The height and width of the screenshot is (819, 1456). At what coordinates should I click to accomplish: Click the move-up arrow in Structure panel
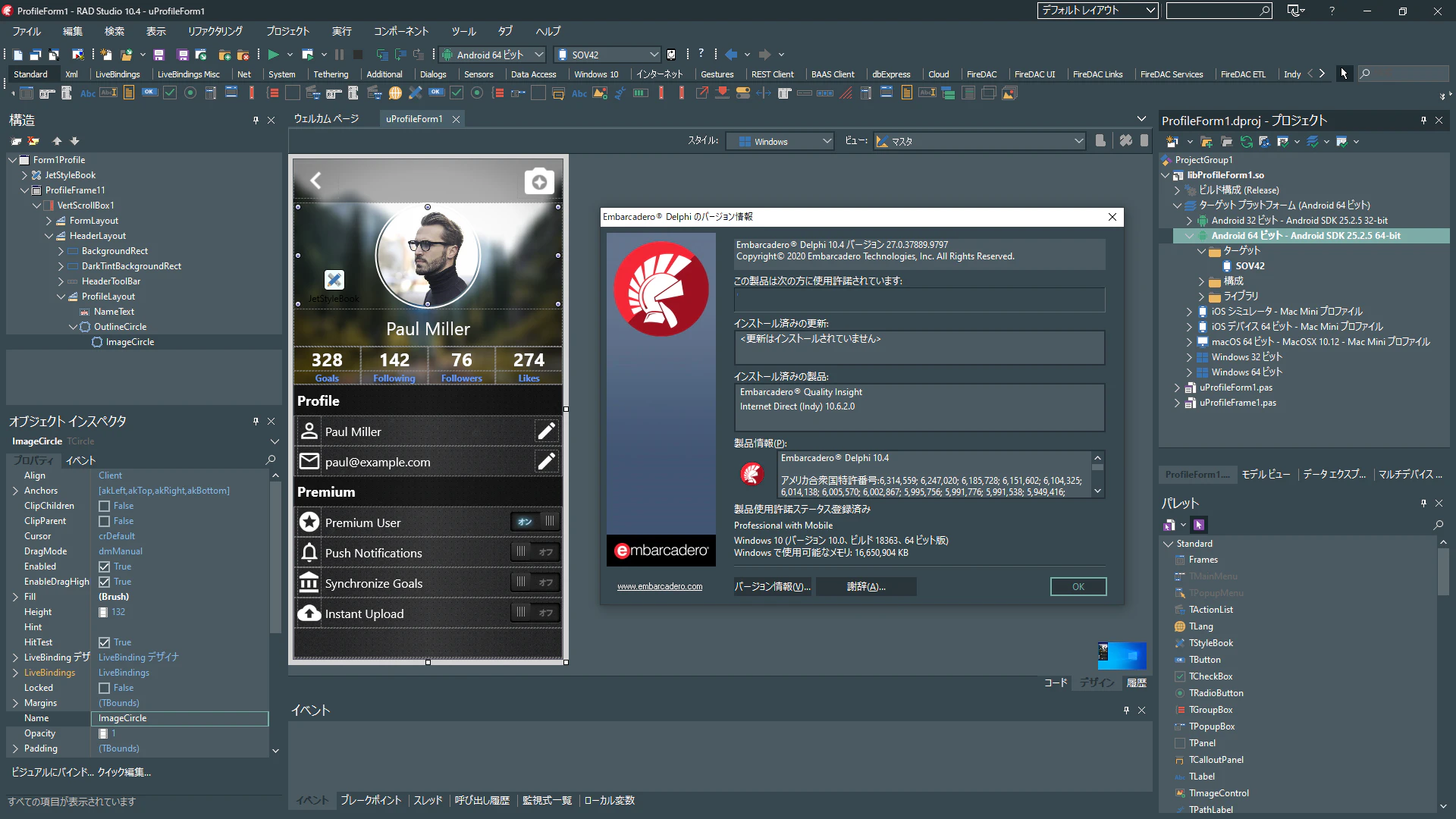click(x=57, y=141)
